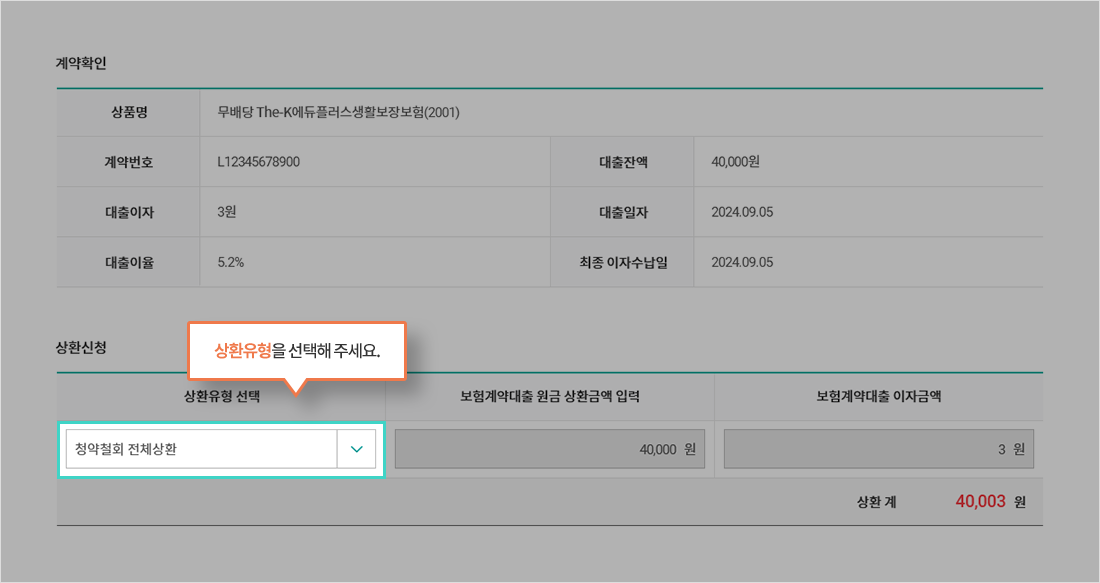Image resolution: width=1100 pixels, height=583 pixels.
Task: Click the 대출이율 value 5.2%
Action: point(231,262)
